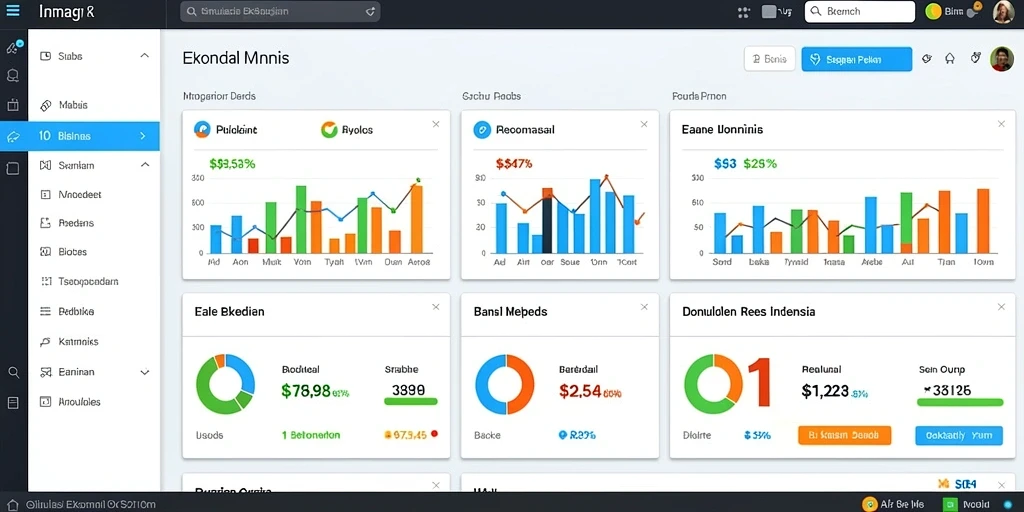This screenshot has height=512, width=1024.
Task: Open the user avatar in page header
Action: (1002, 59)
